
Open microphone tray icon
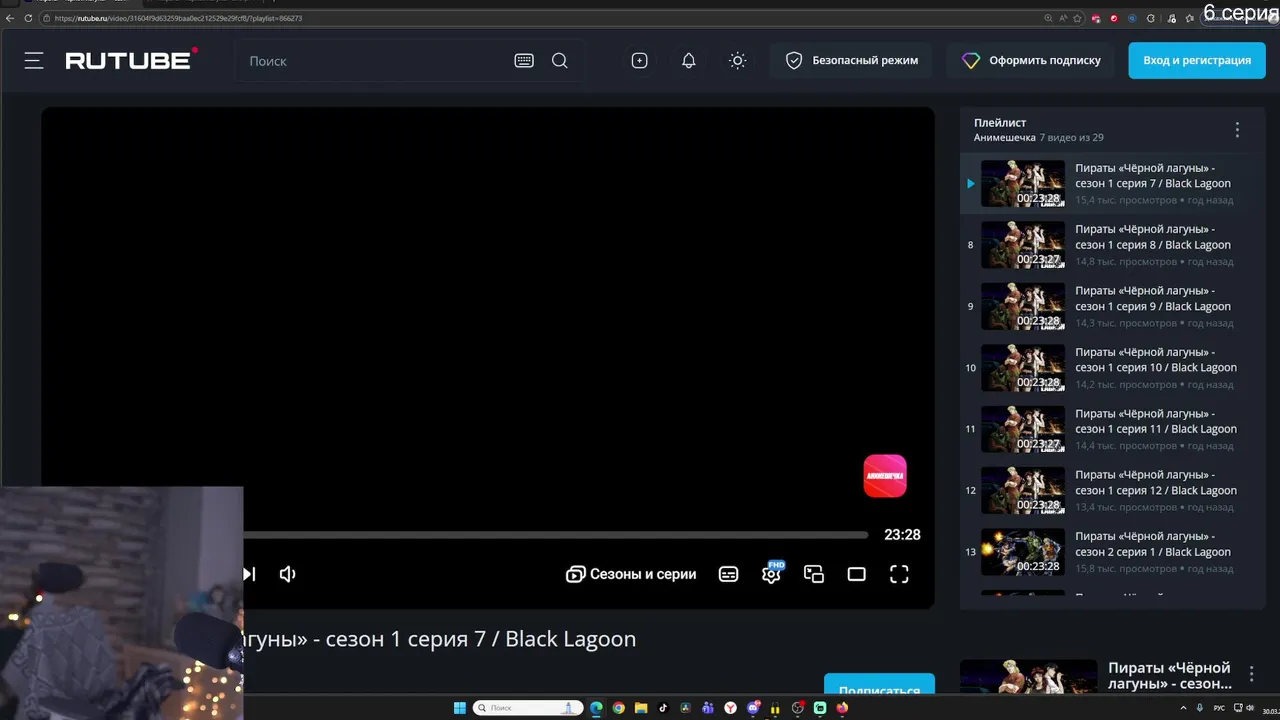(1200, 708)
